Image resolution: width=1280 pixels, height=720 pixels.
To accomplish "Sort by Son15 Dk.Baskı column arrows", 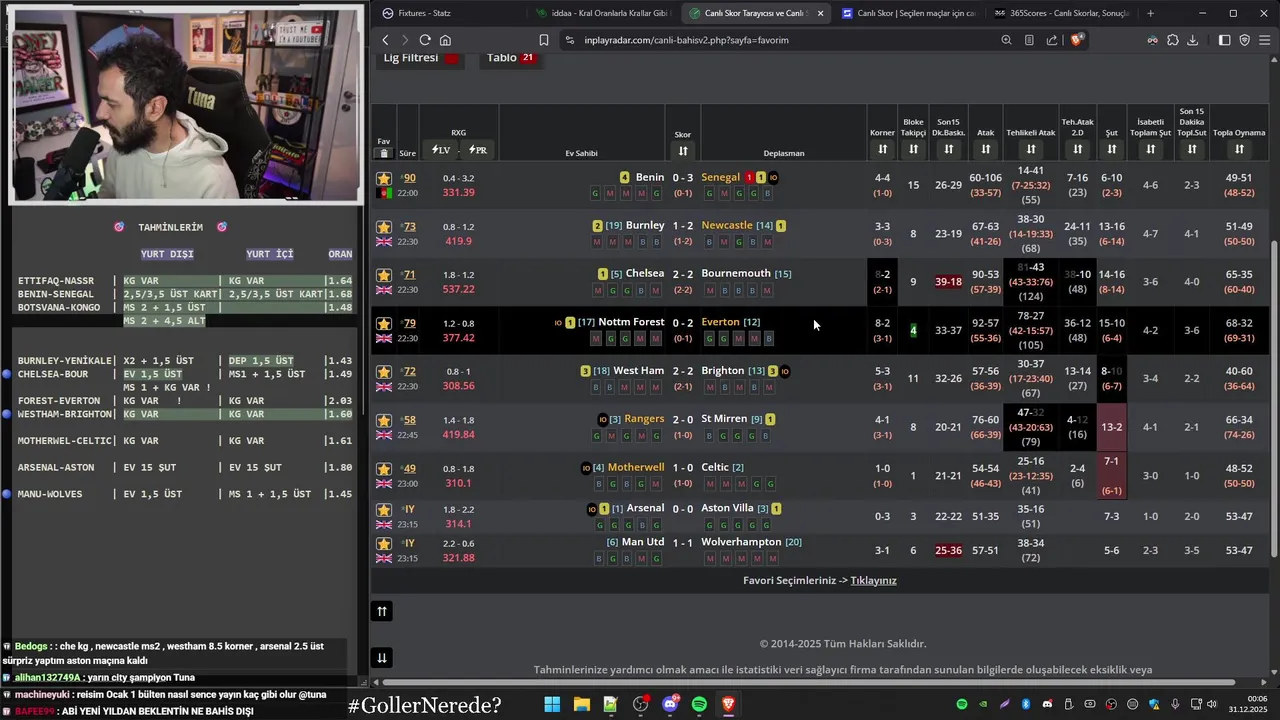I will [948, 149].
